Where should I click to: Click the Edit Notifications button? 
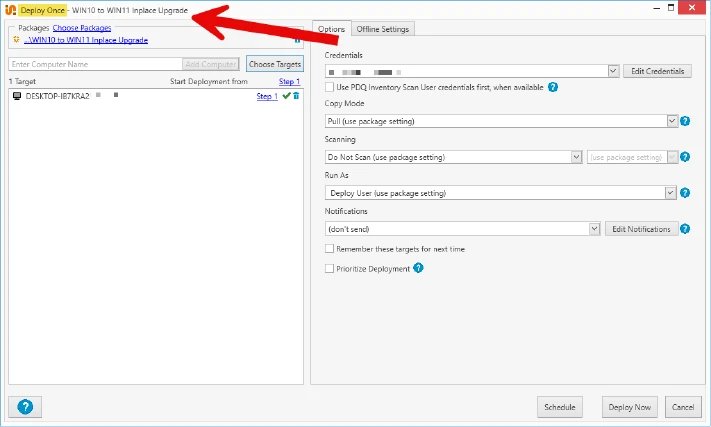click(x=641, y=229)
